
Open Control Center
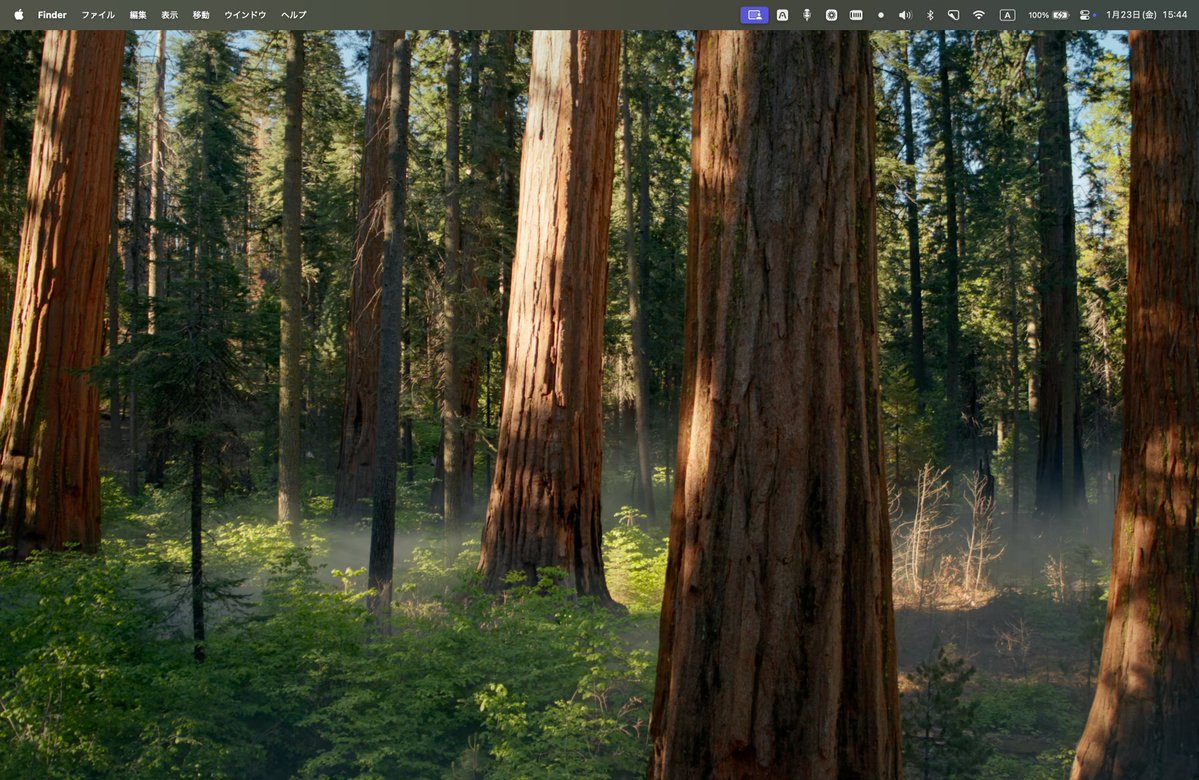(x=1086, y=15)
